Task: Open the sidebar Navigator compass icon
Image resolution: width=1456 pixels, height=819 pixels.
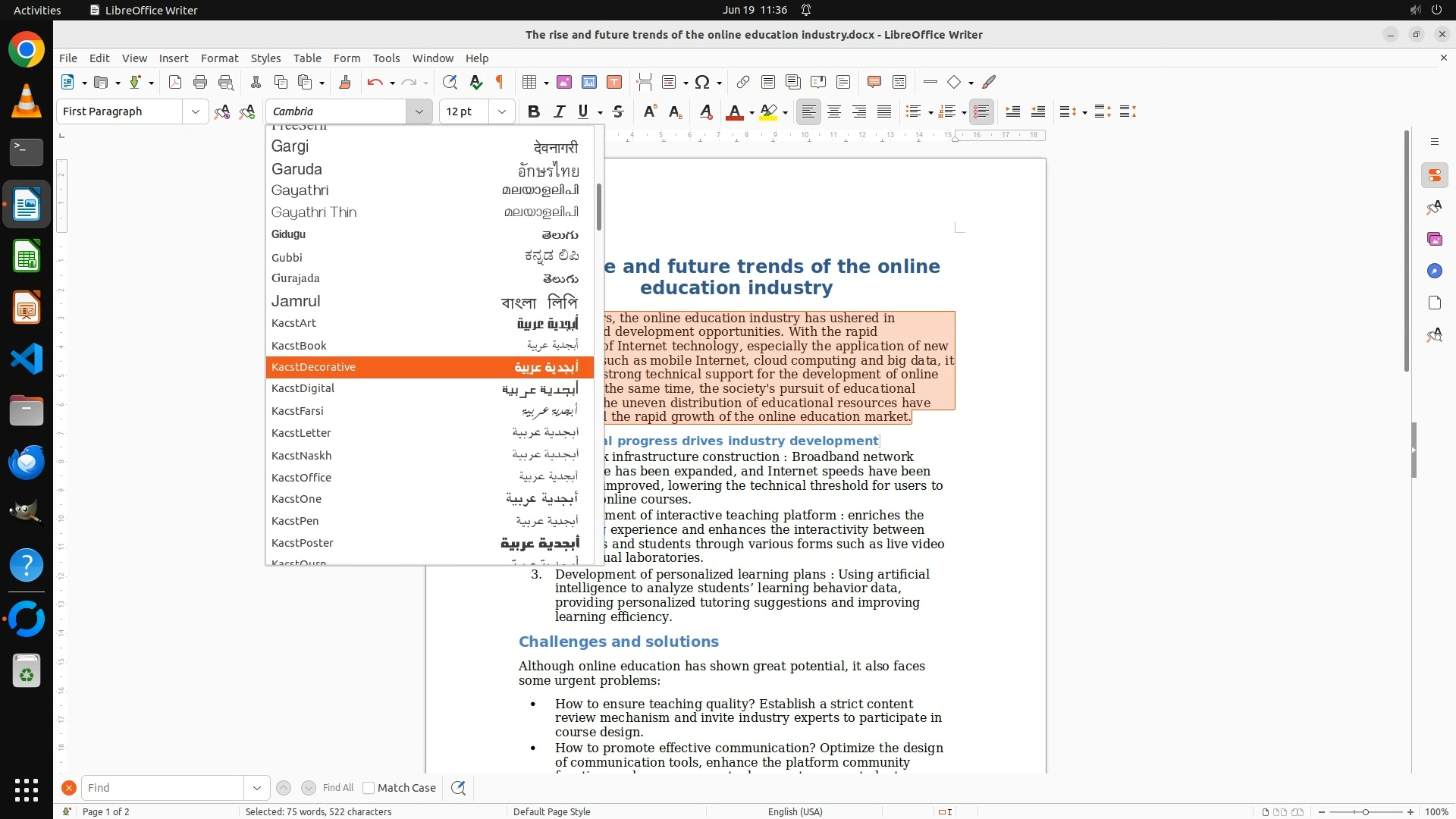Action: coord(1434,271)
